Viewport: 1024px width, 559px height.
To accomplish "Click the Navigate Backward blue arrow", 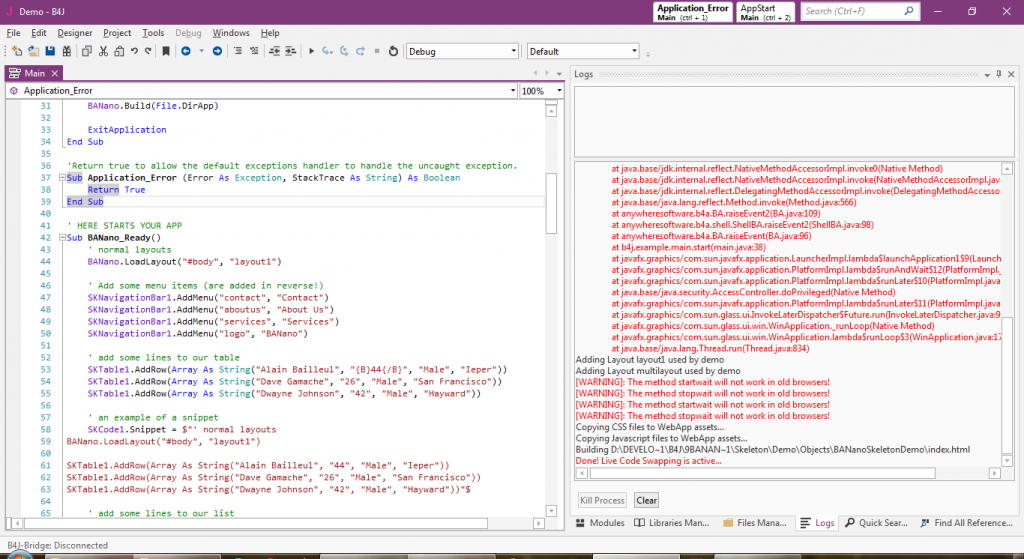I will (185, 51).
